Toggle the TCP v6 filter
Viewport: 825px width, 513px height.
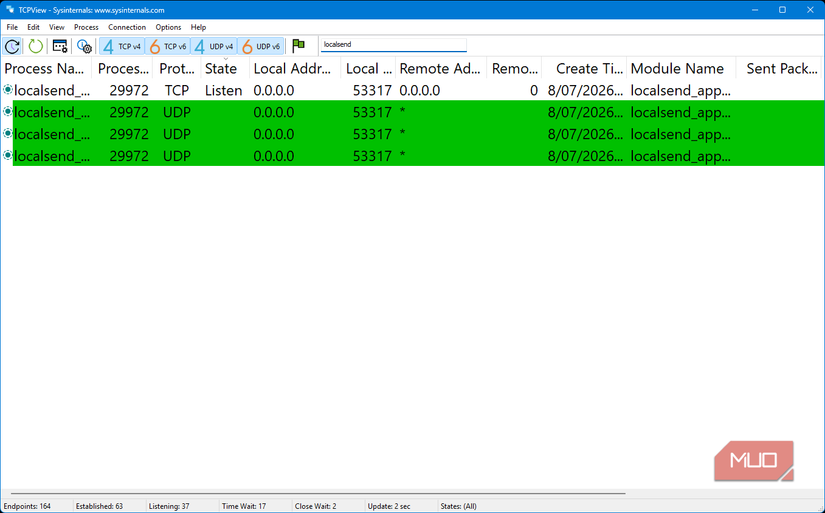pyautogui.click(x=168, y=46)
